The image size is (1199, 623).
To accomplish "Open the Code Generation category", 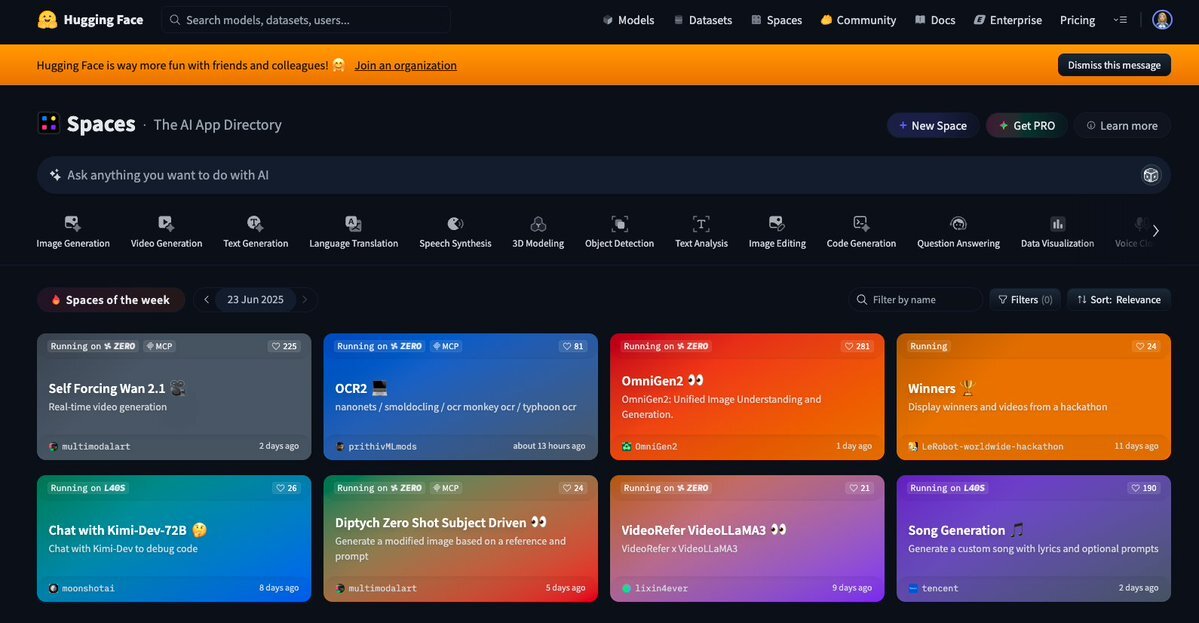I will (x=861, y=232).
